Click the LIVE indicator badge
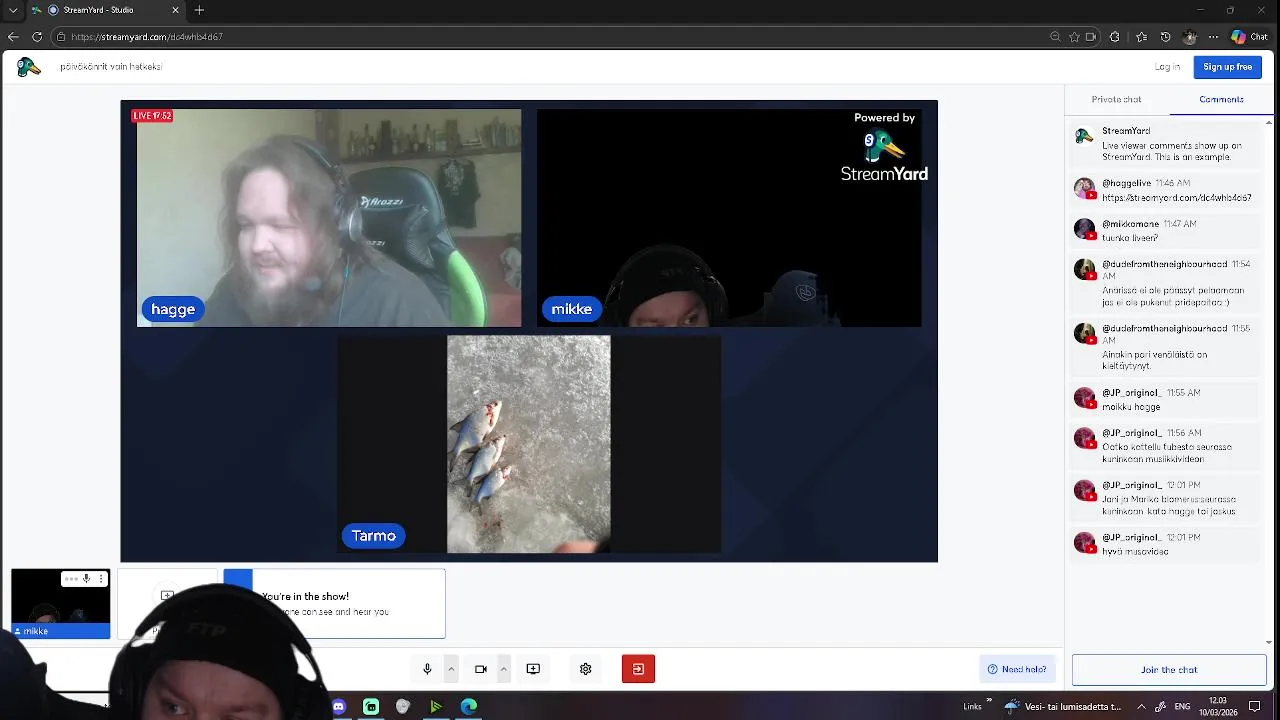The image size is (1280, 720). point(152,116)
